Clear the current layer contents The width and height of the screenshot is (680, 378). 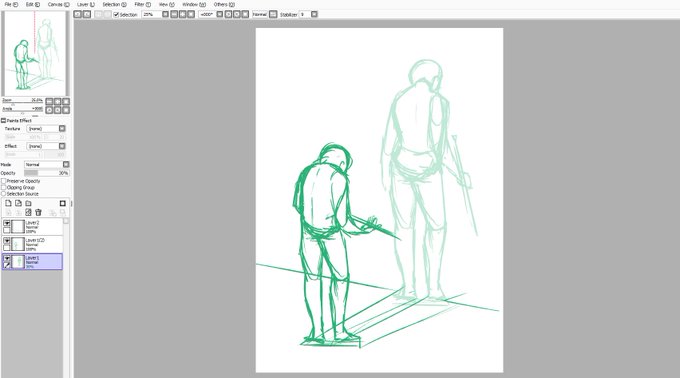pos(28,212)
